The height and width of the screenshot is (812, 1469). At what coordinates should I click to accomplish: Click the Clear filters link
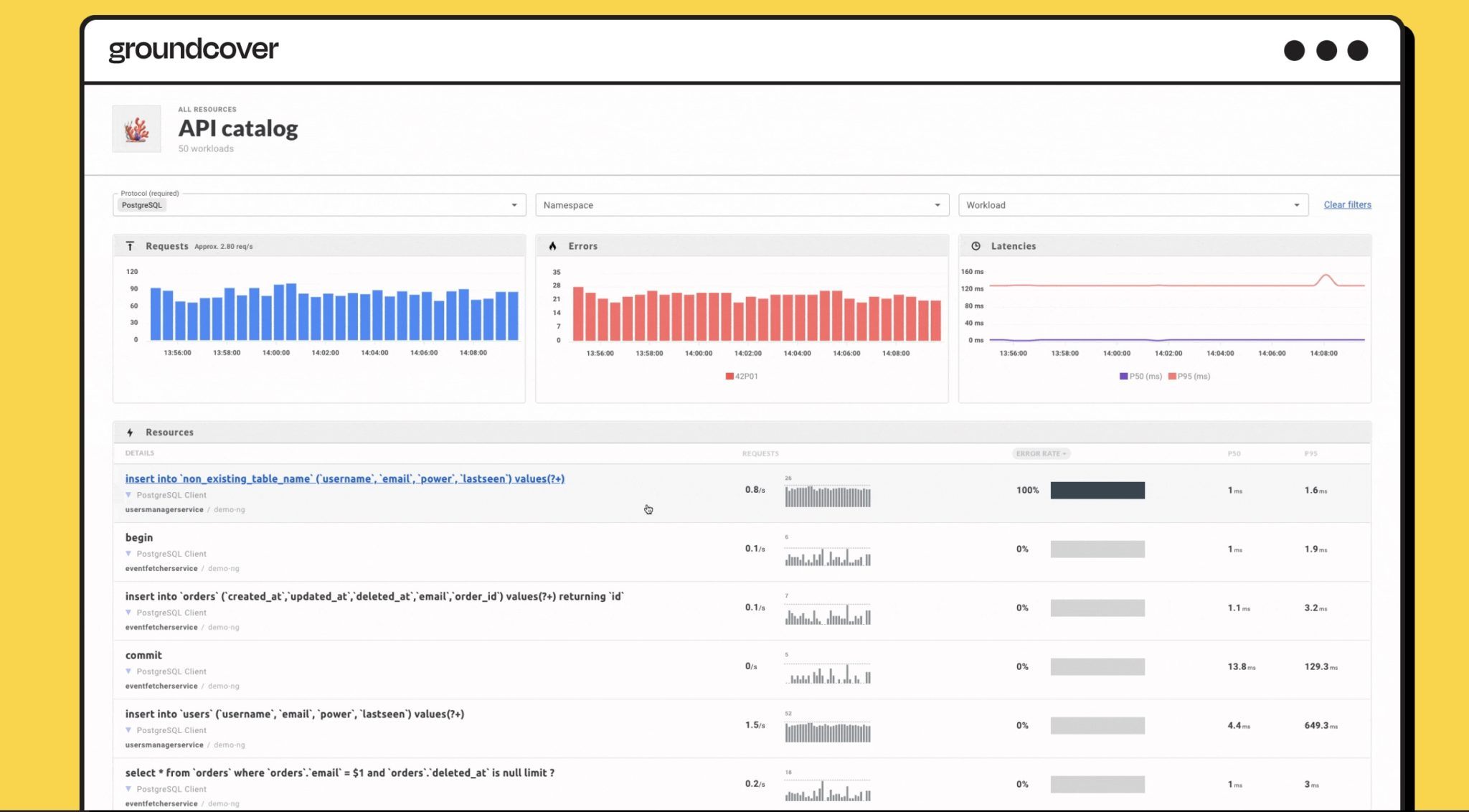[x=1347, y=204]
